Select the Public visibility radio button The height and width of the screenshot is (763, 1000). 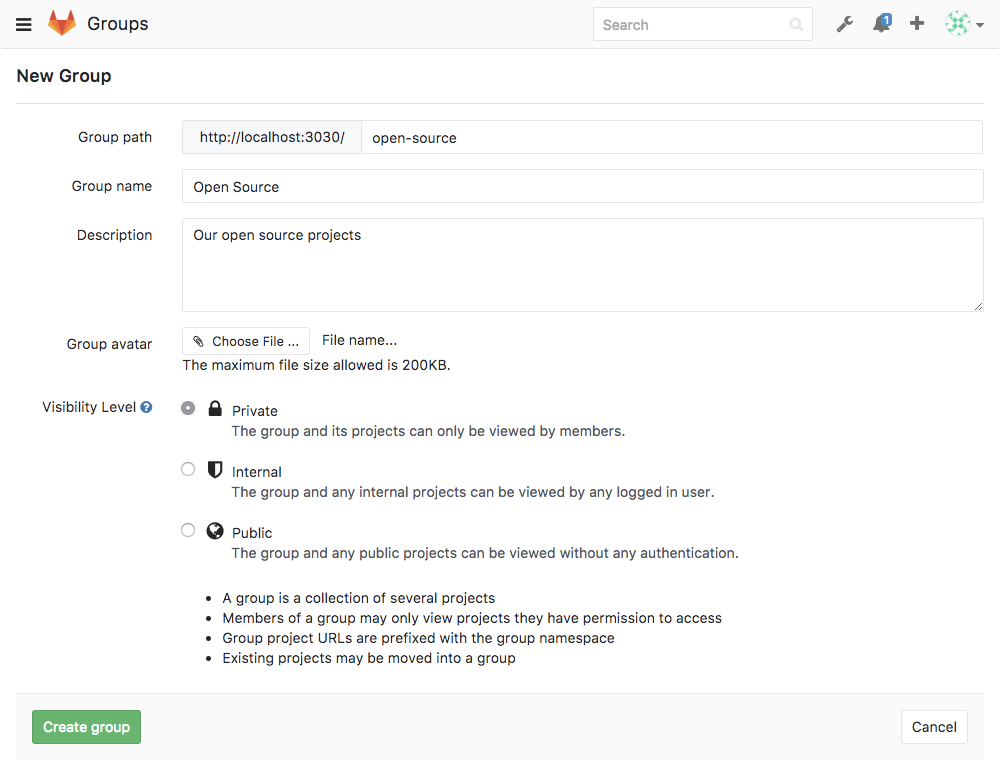point(188,530)
